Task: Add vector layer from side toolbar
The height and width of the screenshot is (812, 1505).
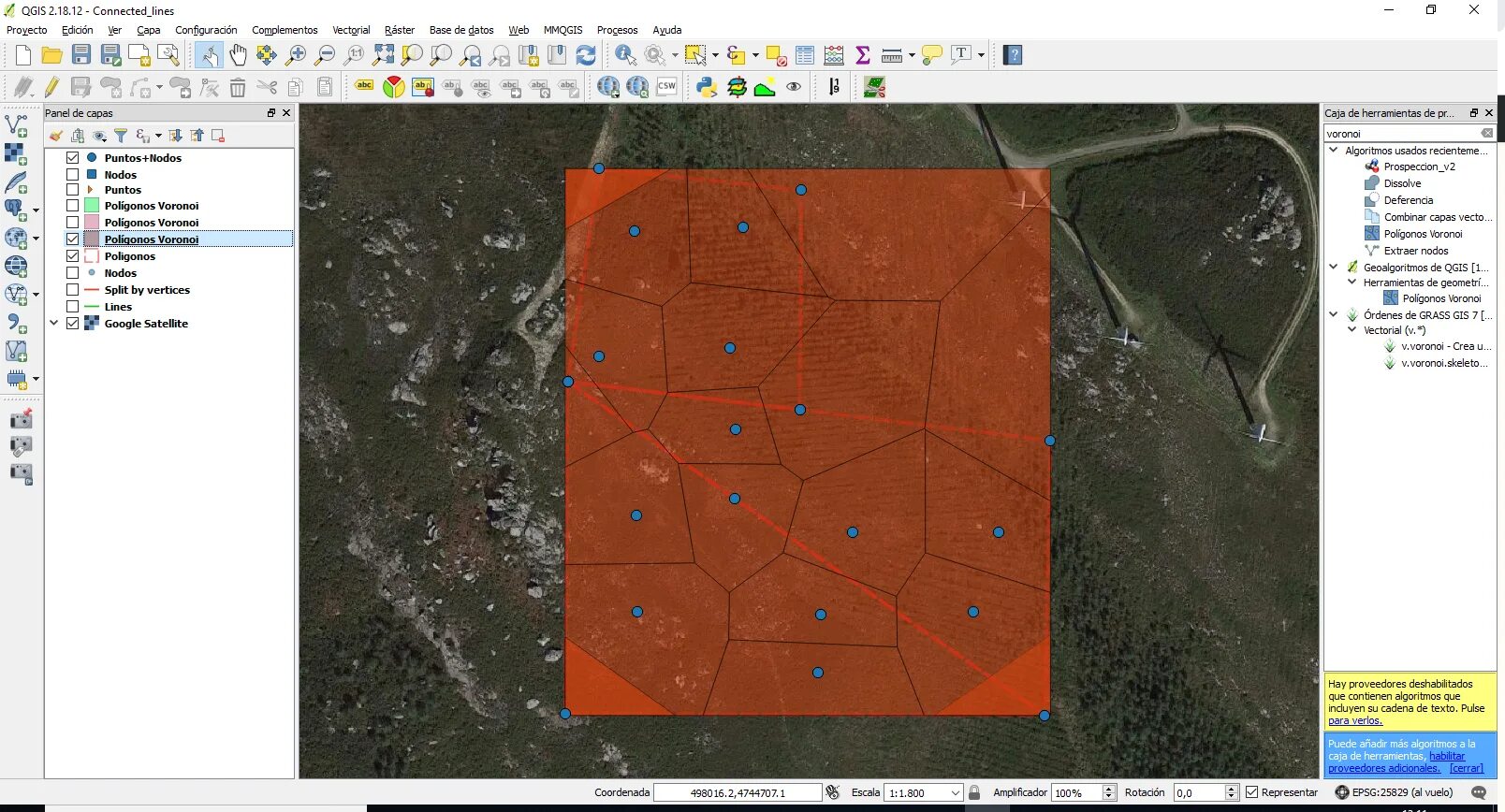Action: 16,124
